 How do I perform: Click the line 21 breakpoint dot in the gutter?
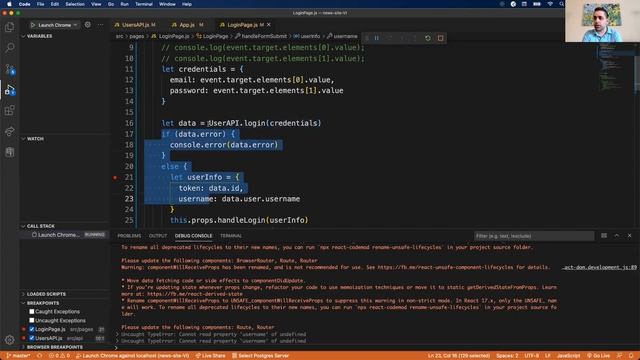[x=115, y=177]
